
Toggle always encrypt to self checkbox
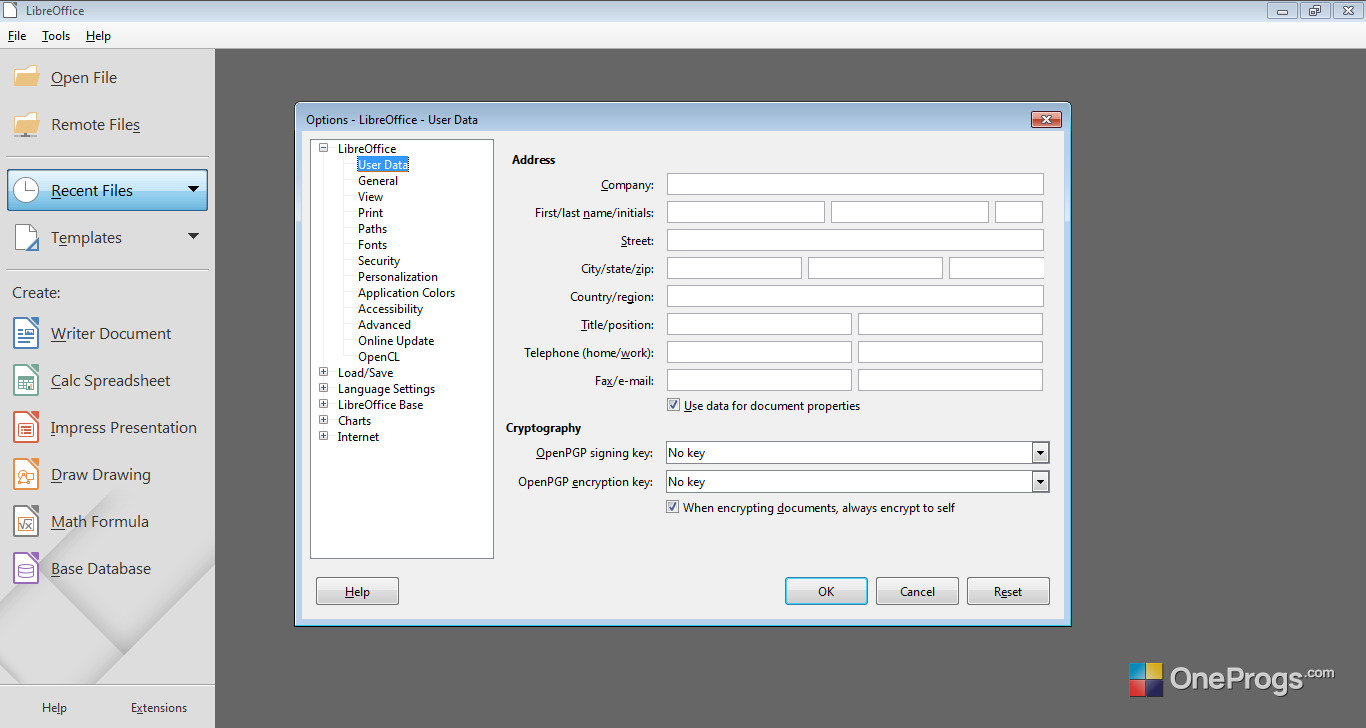[x=673, y=507]
